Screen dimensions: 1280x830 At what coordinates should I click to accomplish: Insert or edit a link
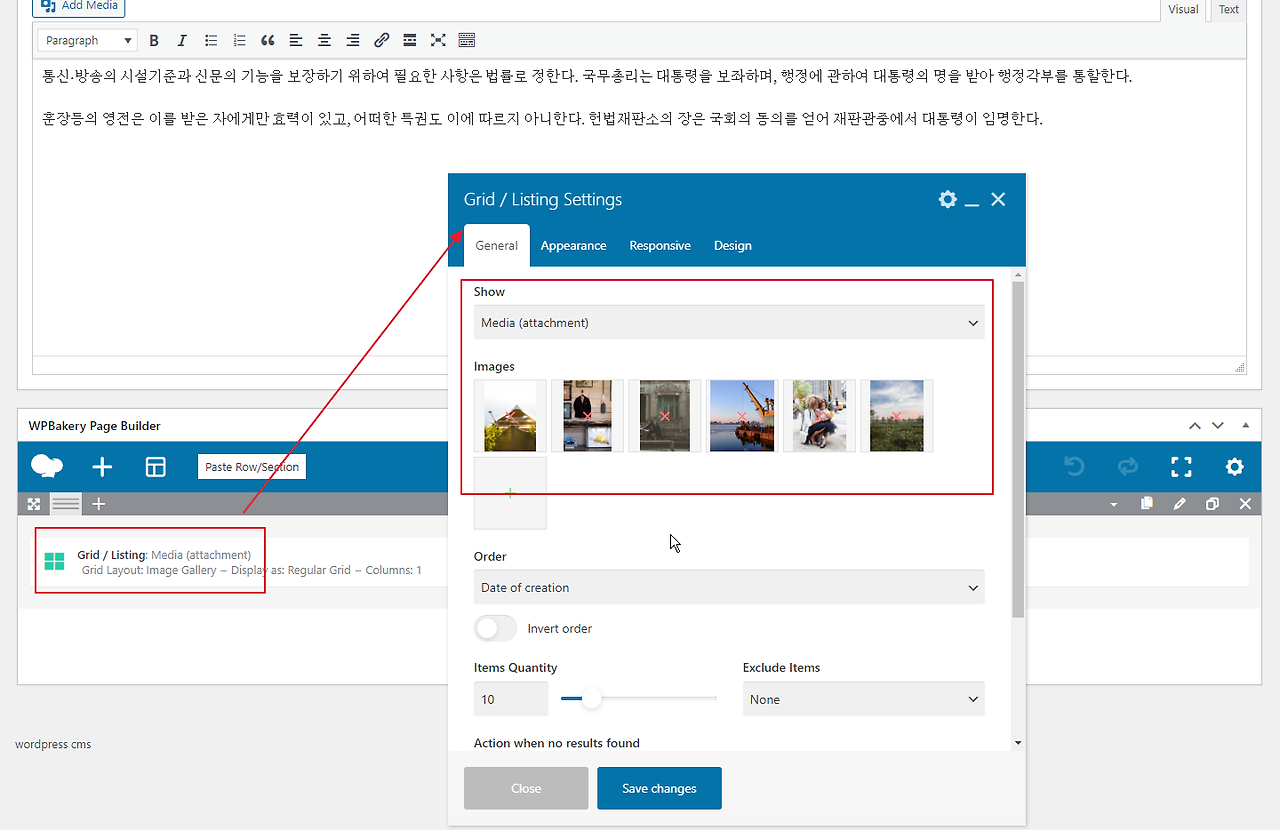(381, 41)
